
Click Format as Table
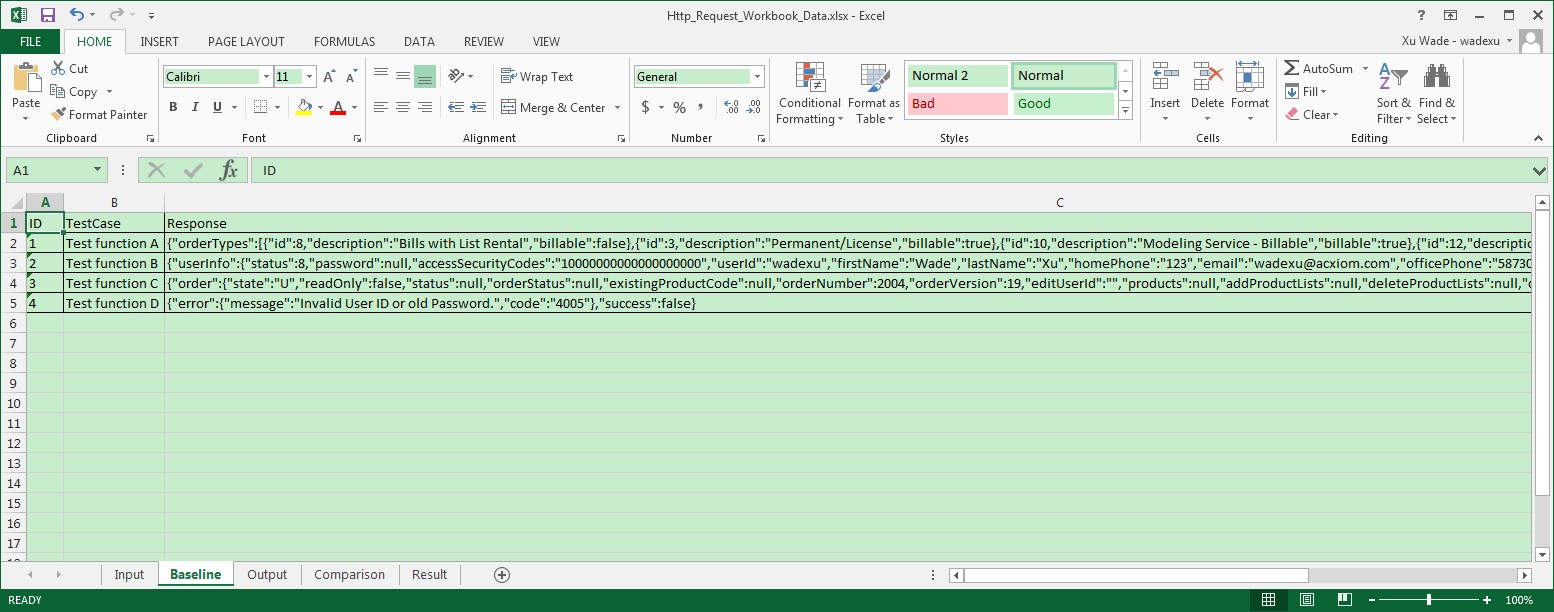874,94
